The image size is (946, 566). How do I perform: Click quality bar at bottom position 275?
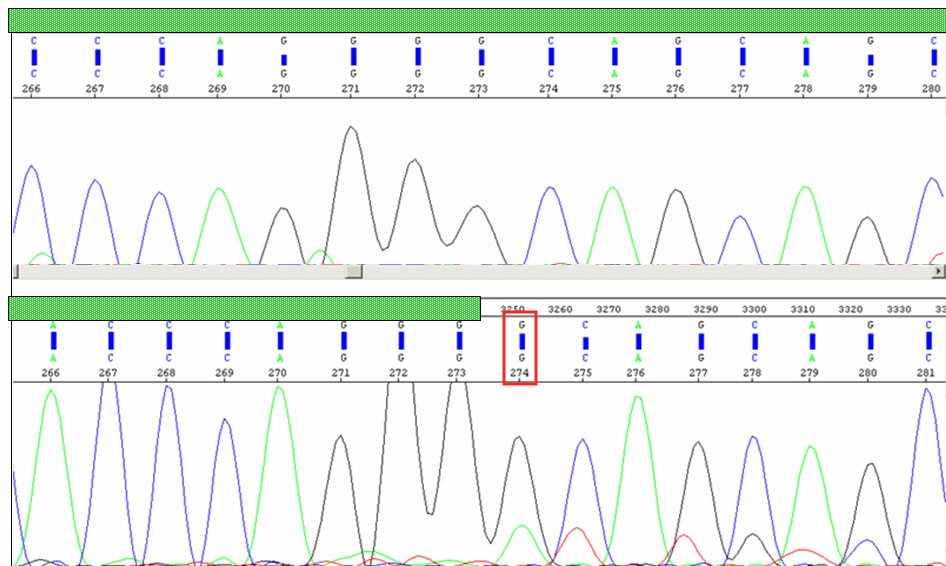(x=585, y=343)
